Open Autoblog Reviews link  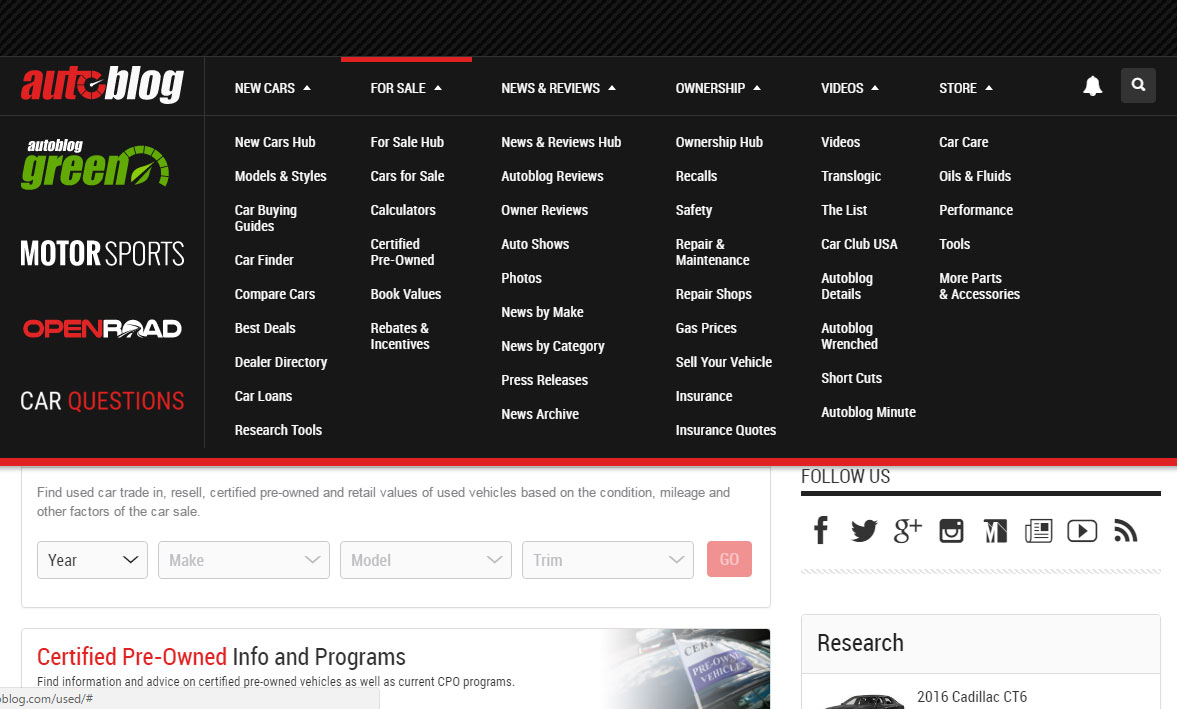coord(552,176)
